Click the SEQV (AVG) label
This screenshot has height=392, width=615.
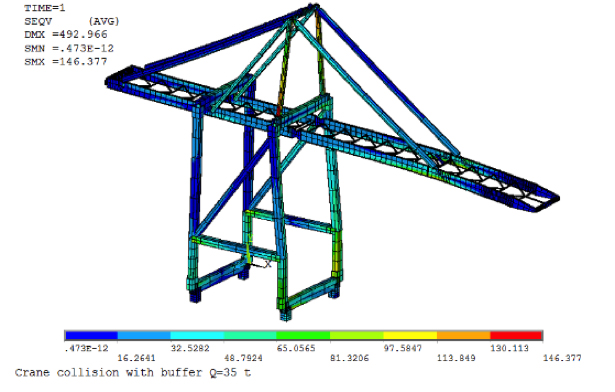point(71,21)
